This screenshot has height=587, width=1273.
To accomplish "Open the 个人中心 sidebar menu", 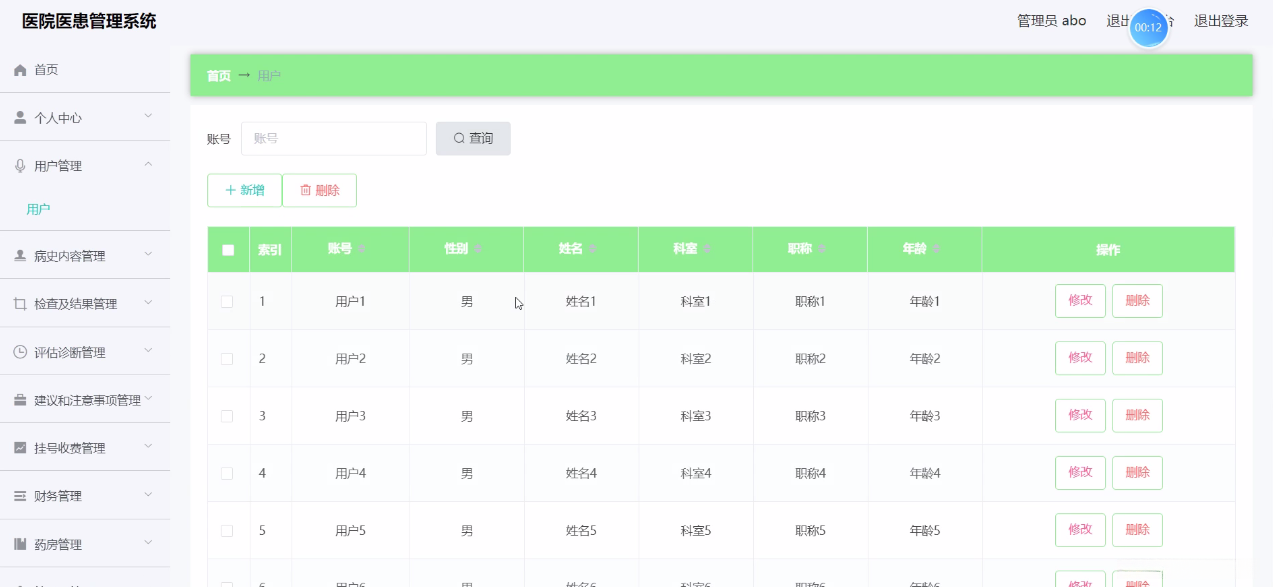I will click(x=85, y=118).
